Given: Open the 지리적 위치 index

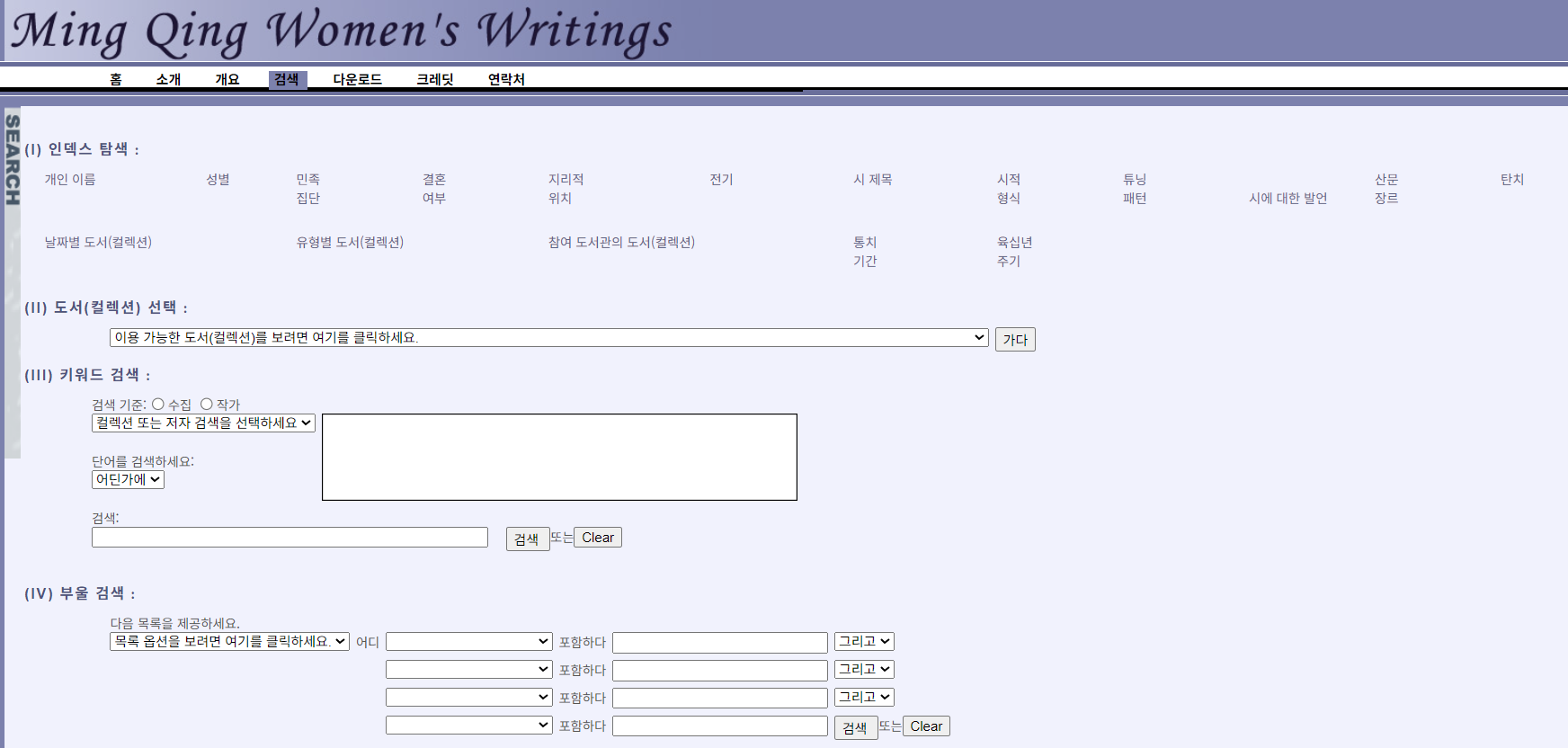Looking at the screenshot, I should 566,189.
